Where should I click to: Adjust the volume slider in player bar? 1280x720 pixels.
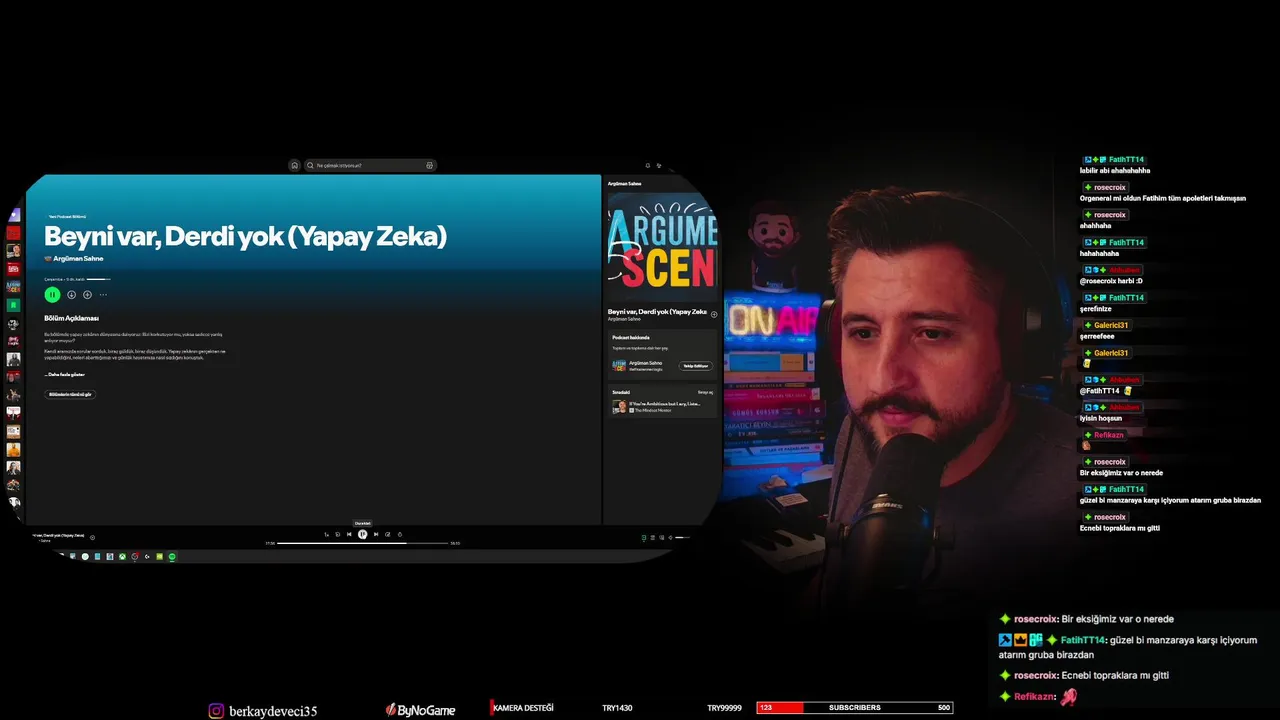point(683,537)
